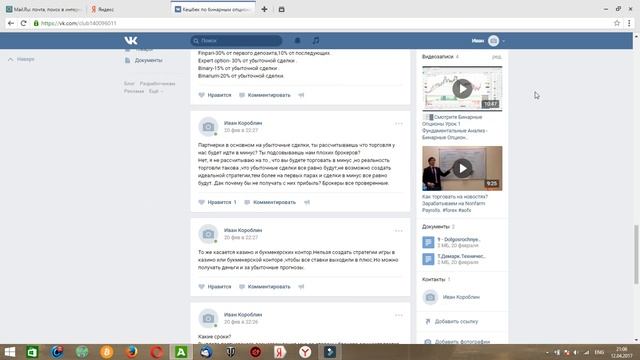640x360 pixels.
Task: Open the orange Bitcoin taskbar icon
Action: pyautogui.click(x=107, y=352)
